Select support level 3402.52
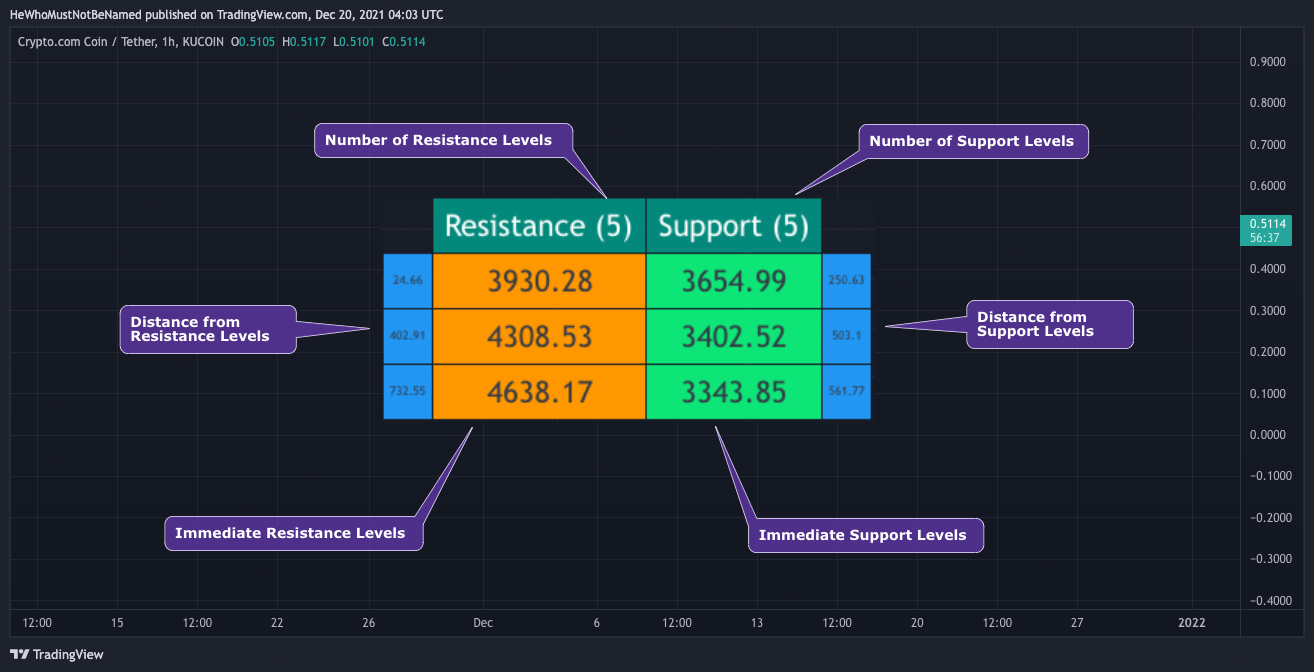 pos(734,336)
